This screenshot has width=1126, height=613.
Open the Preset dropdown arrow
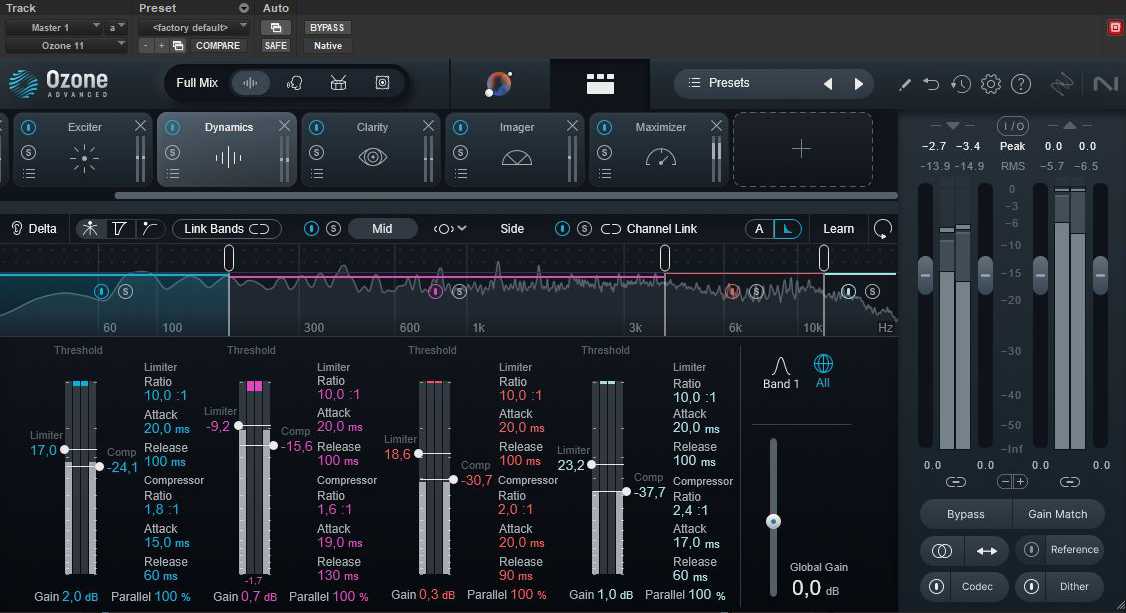(244, 8)
